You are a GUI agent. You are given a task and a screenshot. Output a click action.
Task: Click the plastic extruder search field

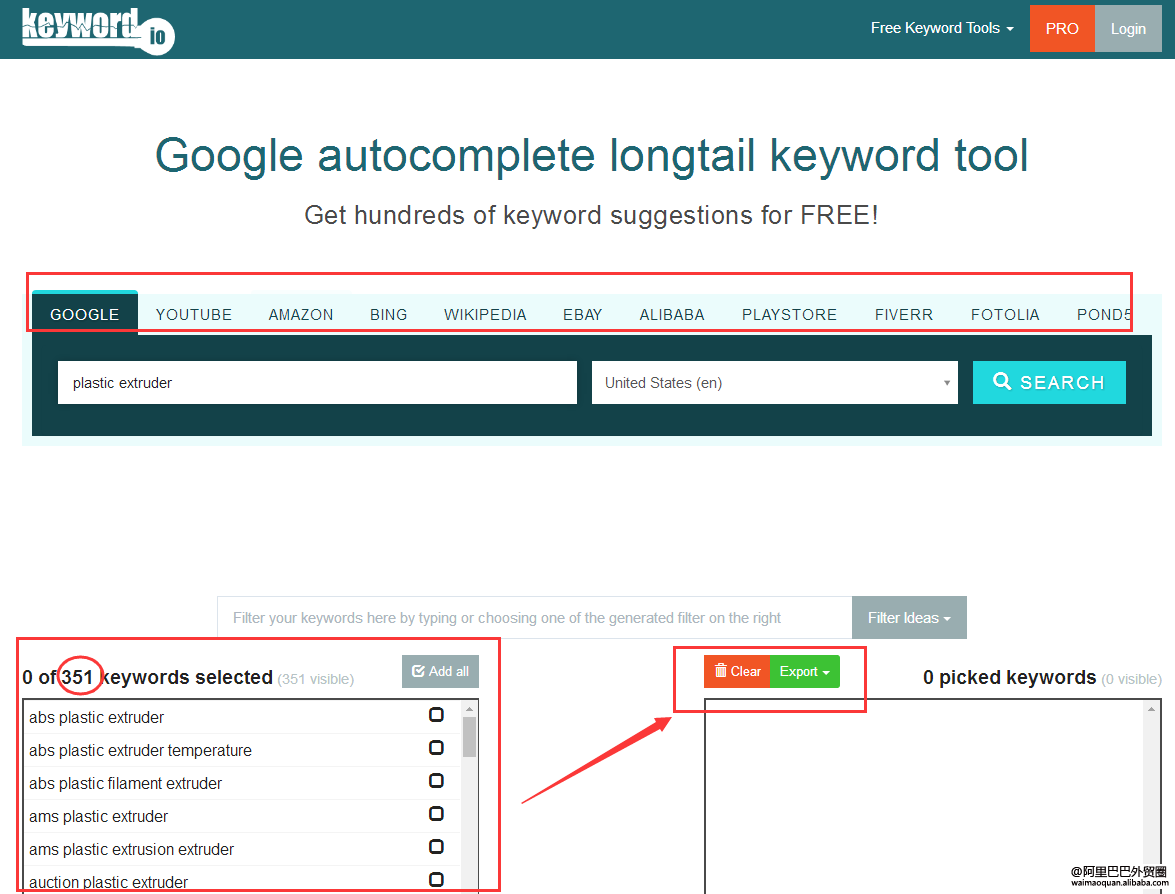(x=317, y=383)
